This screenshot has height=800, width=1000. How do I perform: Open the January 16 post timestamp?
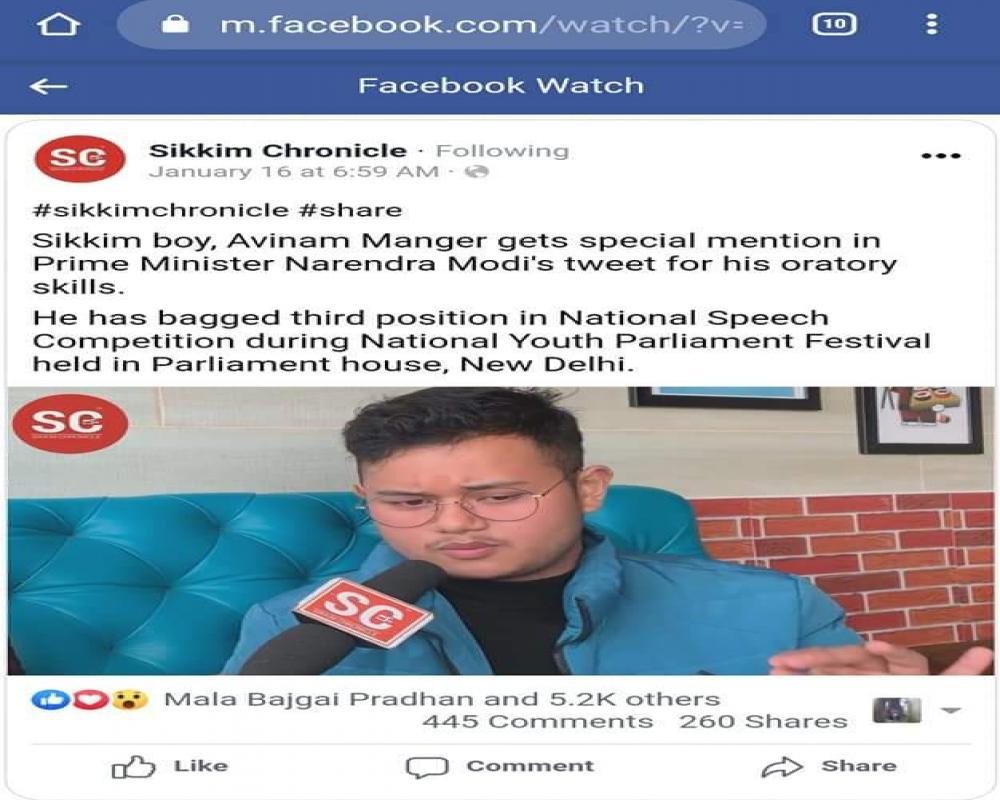pyautogui.click(x=294, y=172)
